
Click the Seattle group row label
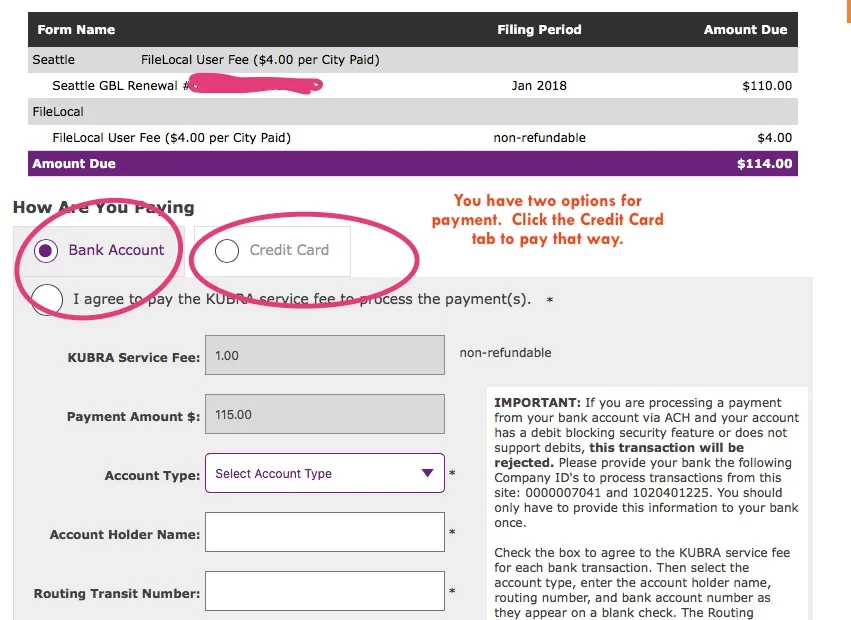53,60
